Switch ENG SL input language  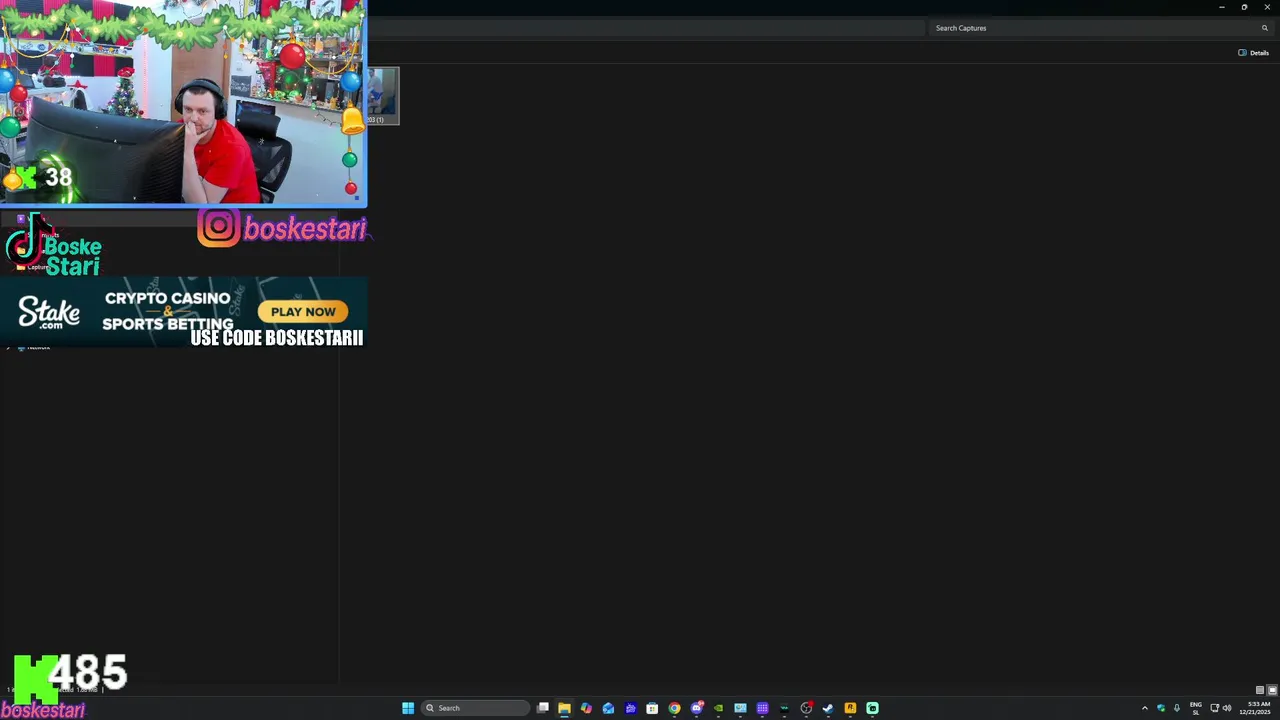click(1196, 708)
